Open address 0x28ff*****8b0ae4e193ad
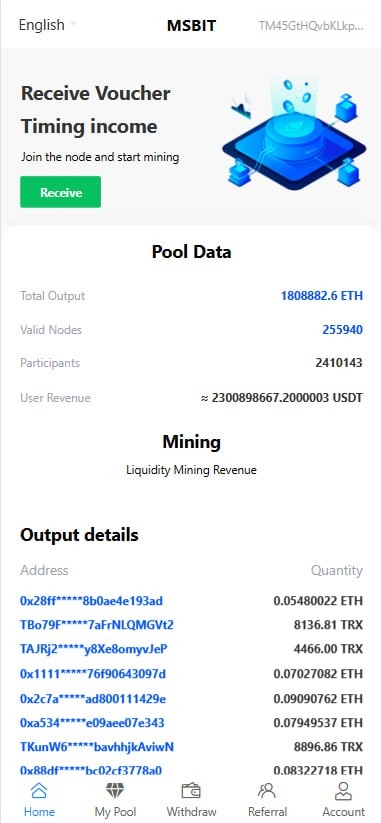The height and width of the screenshot is (823, 381). click(x=91, y=600)
